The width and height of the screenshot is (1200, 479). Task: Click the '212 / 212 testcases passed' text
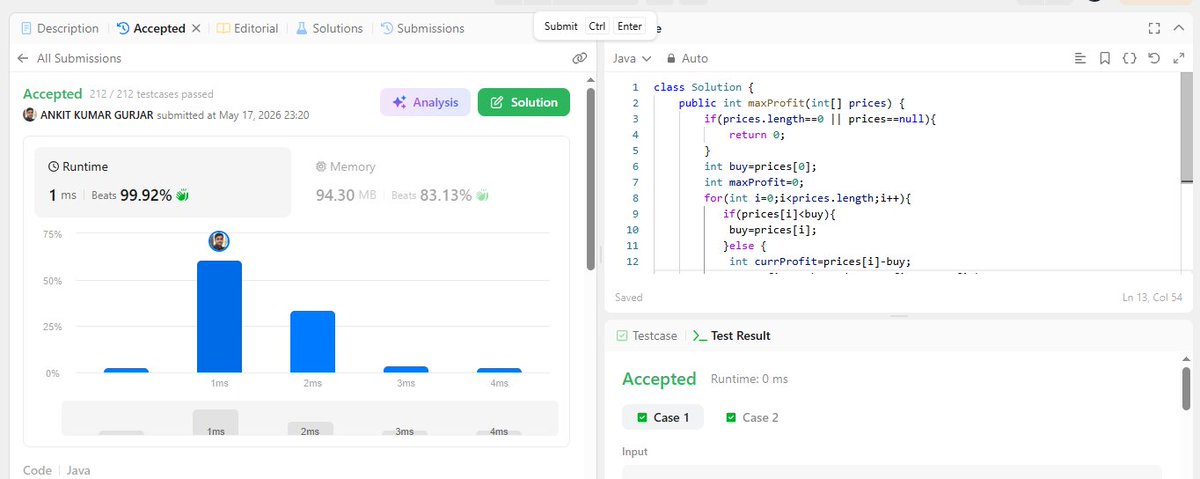150,94
